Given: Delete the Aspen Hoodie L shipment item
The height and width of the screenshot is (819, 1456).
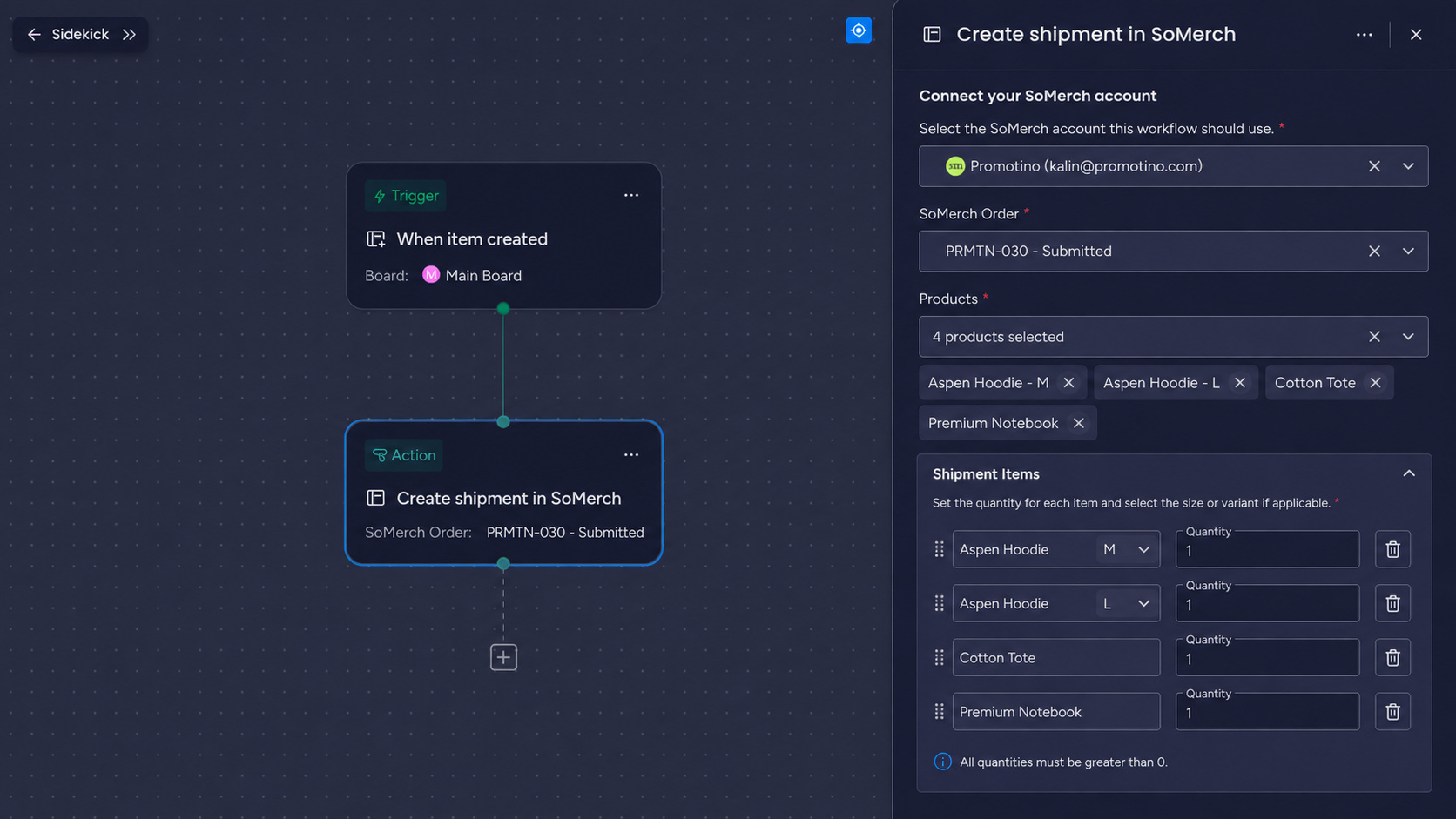Looking at the screenshot, I should pyautogui.click(x=1392, y=603).
